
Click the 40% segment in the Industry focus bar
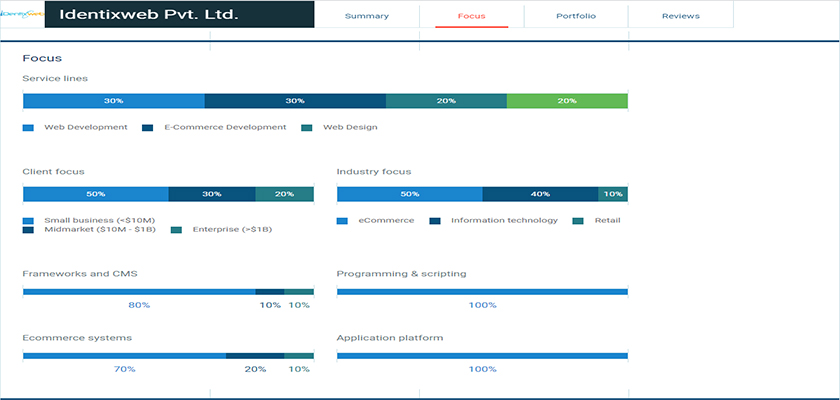[x=541, y=194]
